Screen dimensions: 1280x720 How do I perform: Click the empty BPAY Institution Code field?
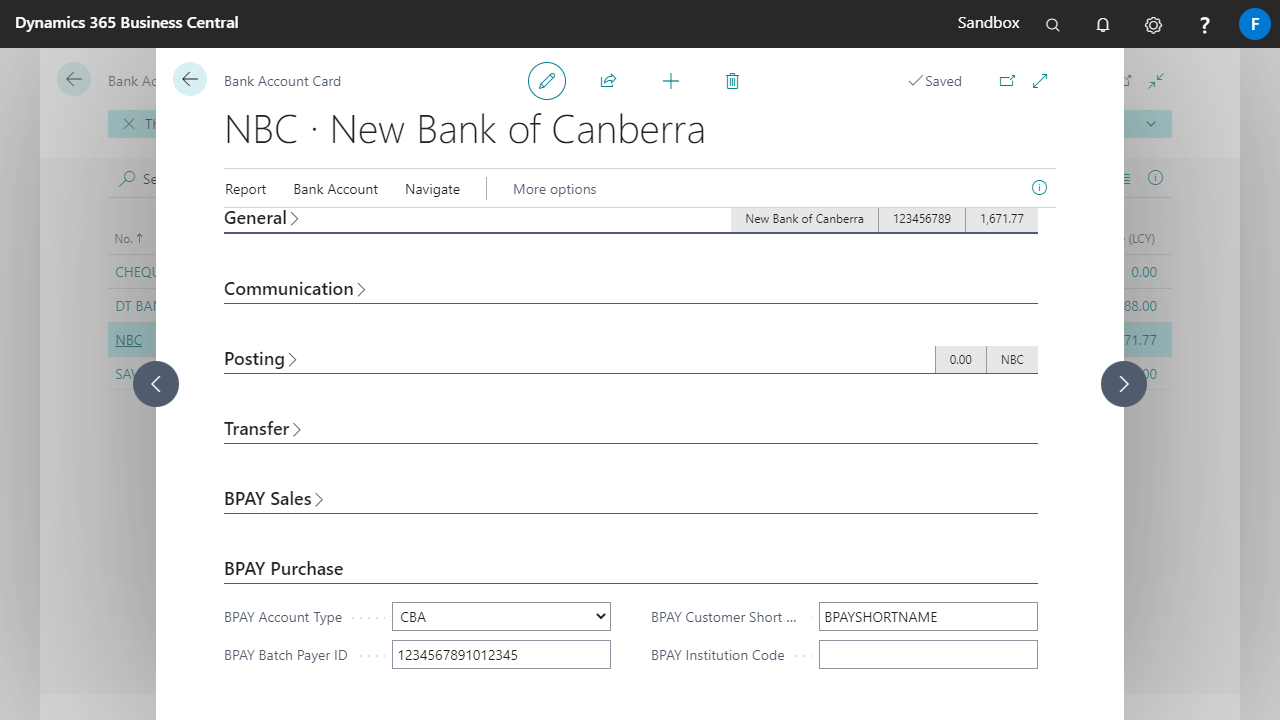[x=928, y=655]
